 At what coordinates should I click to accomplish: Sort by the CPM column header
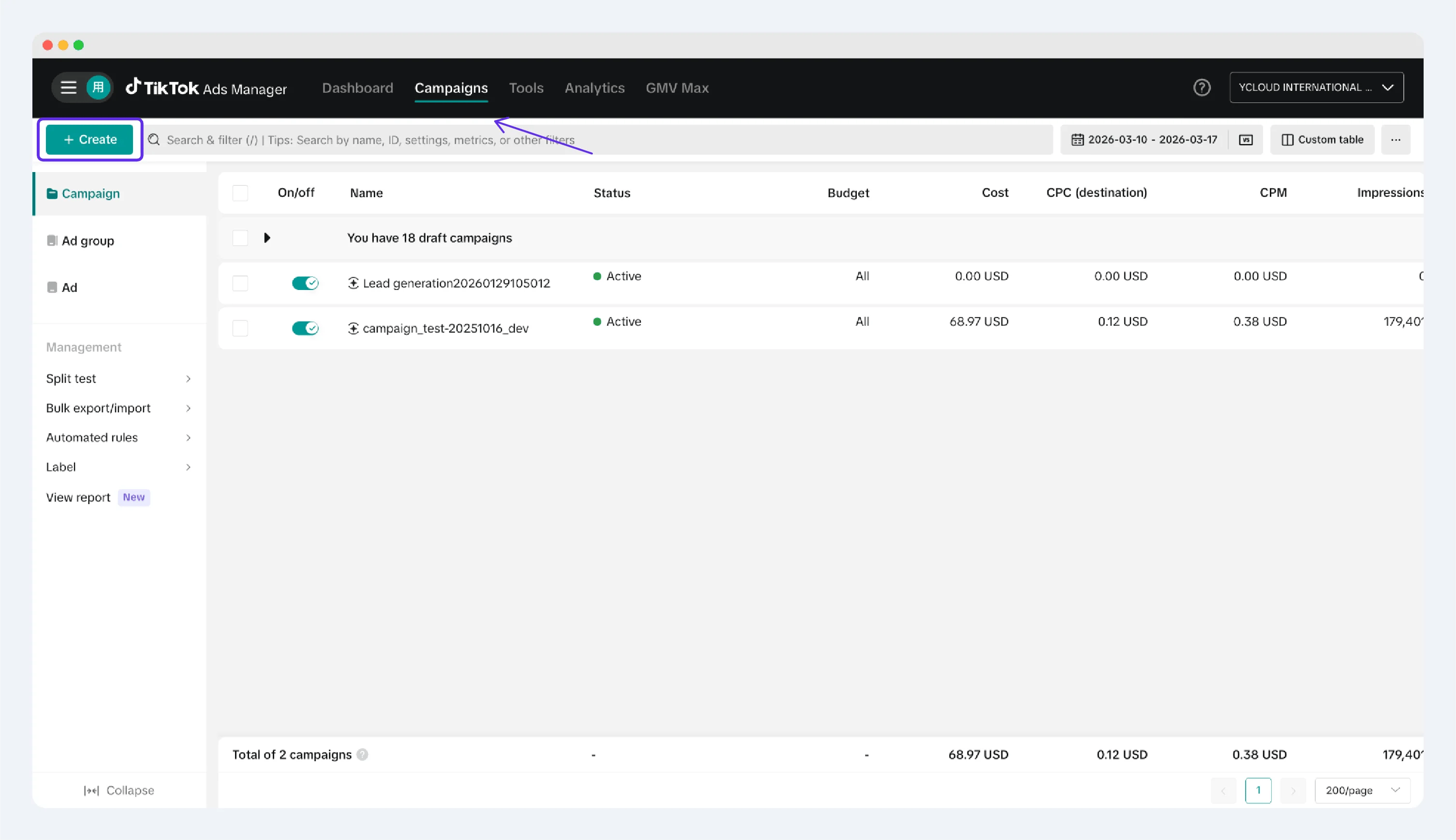pos(1273,193)
